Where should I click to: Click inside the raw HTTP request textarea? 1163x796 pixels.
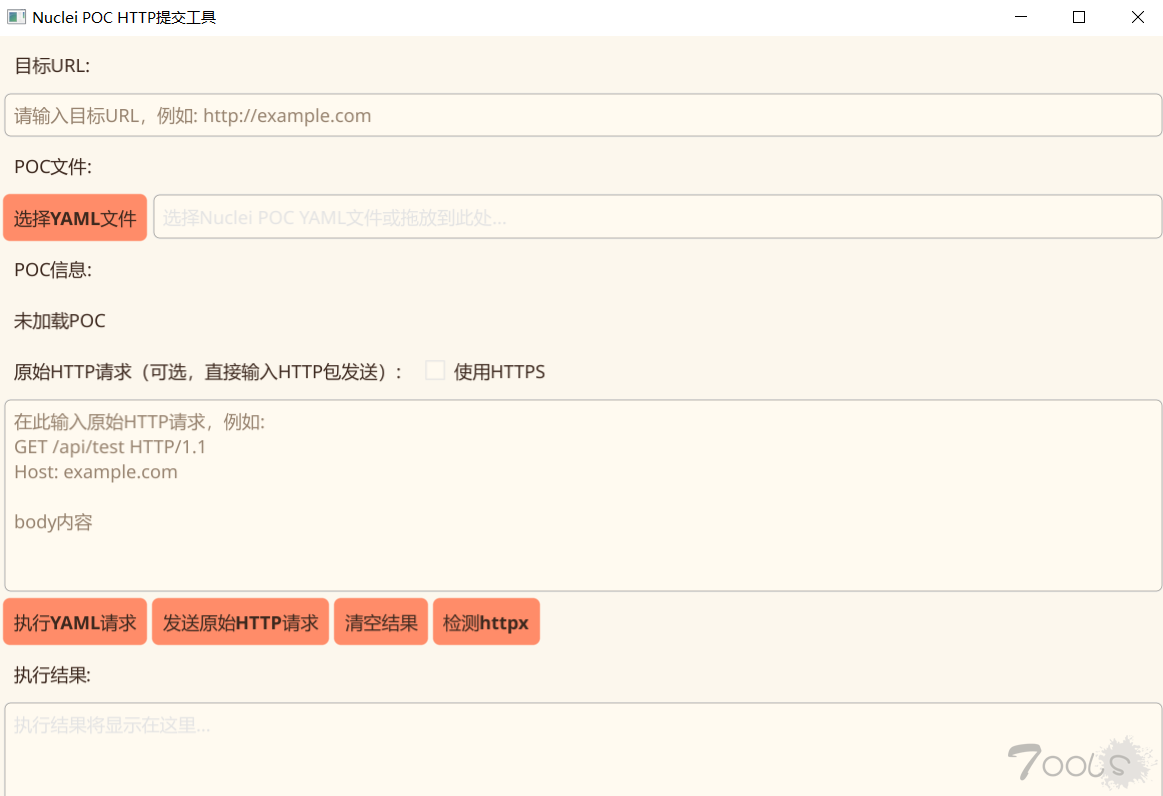click(580, 495)
